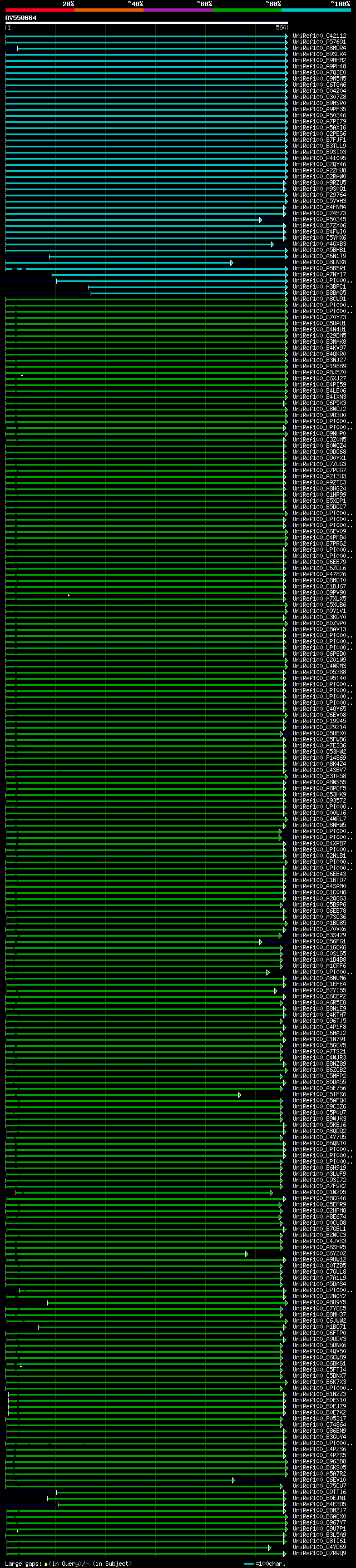Select the UniRef100_P05317 entry
Screen dimensions: 356x1568
(319, 1419)
